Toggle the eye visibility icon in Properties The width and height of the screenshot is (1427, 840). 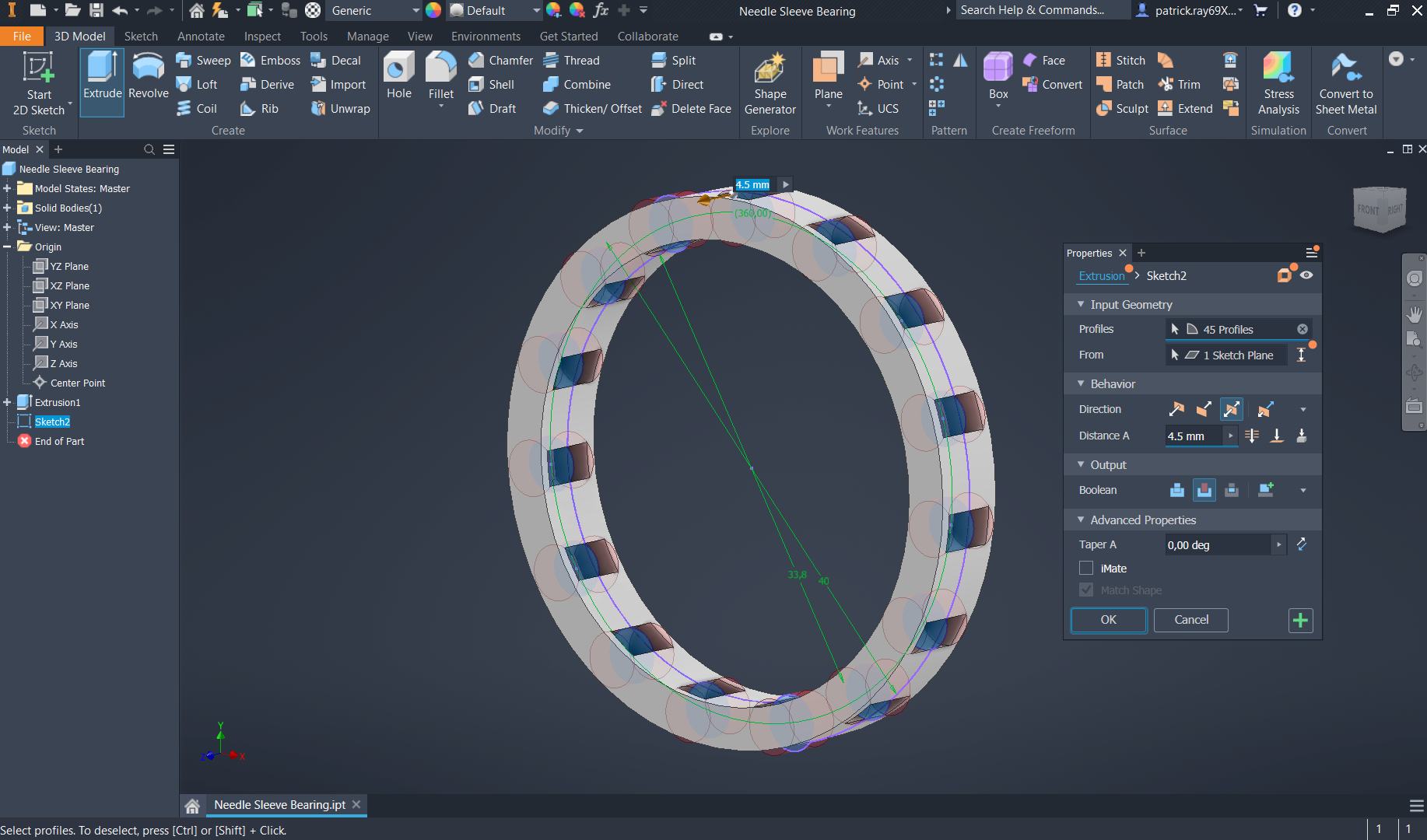[x=1306, y=275]
